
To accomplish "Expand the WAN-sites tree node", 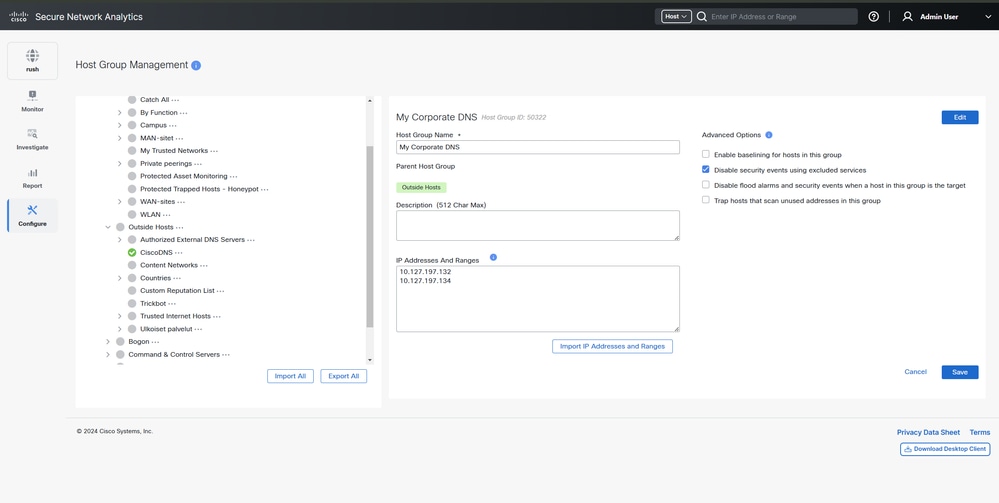I will tap(119, 201).
